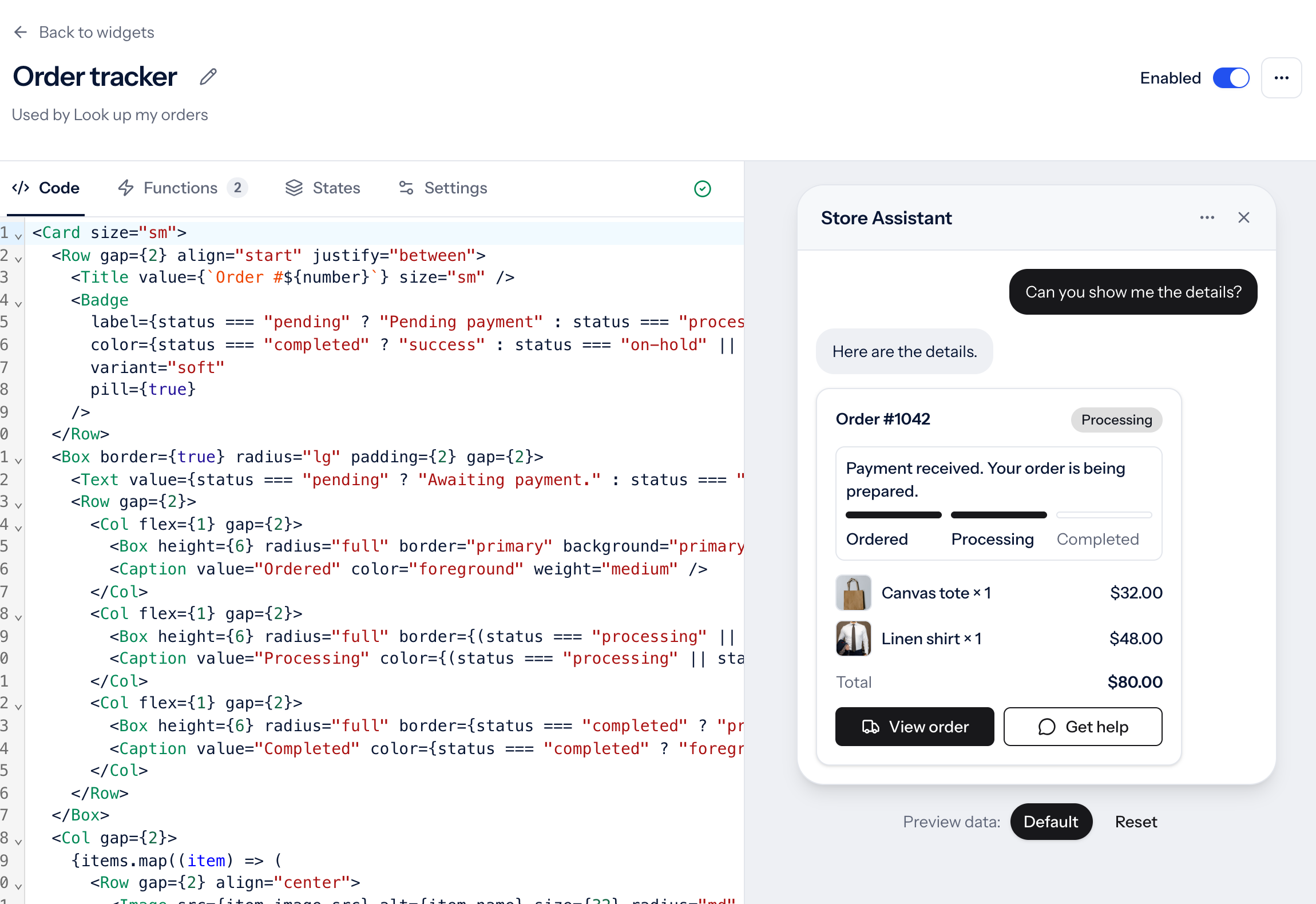Select the Default preview data option
The image size is (1316, 904).
click(1051, 822)
